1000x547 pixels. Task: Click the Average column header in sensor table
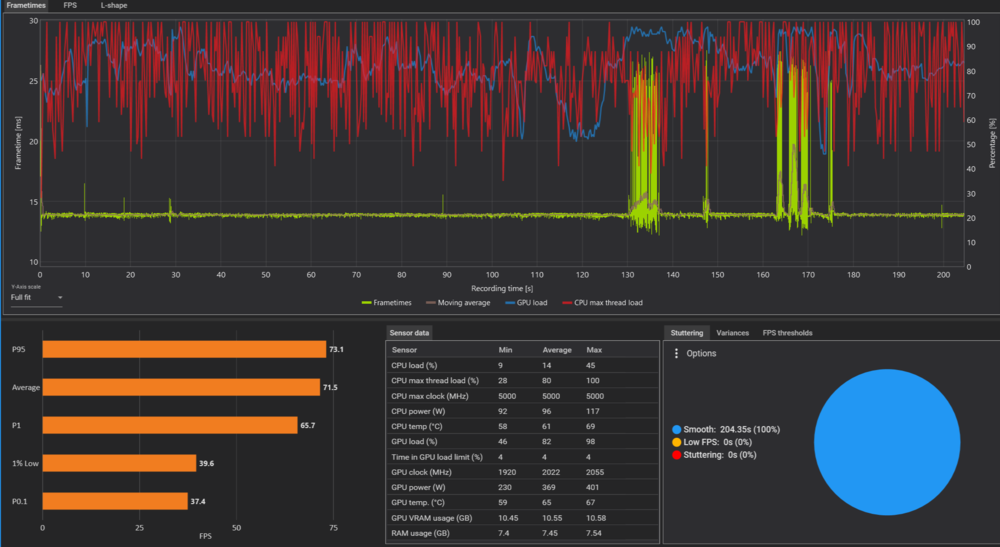pos(556,351)
